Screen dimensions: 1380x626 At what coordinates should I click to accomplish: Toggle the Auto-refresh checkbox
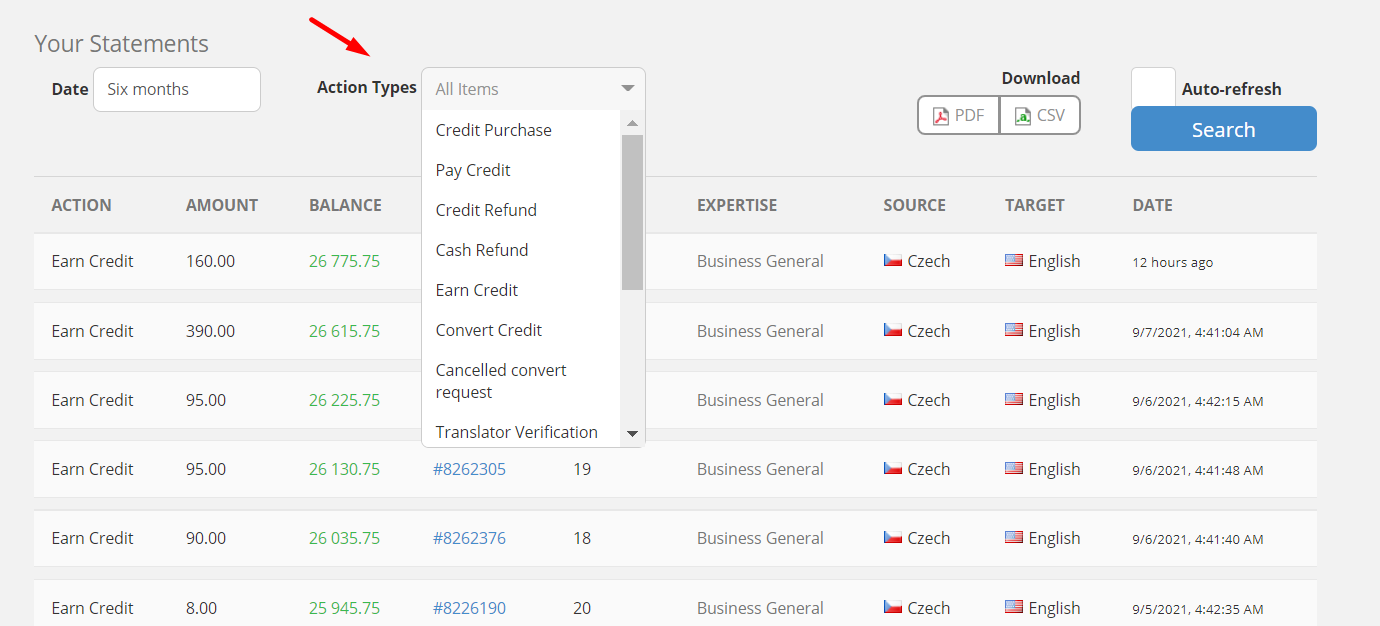1153,88
